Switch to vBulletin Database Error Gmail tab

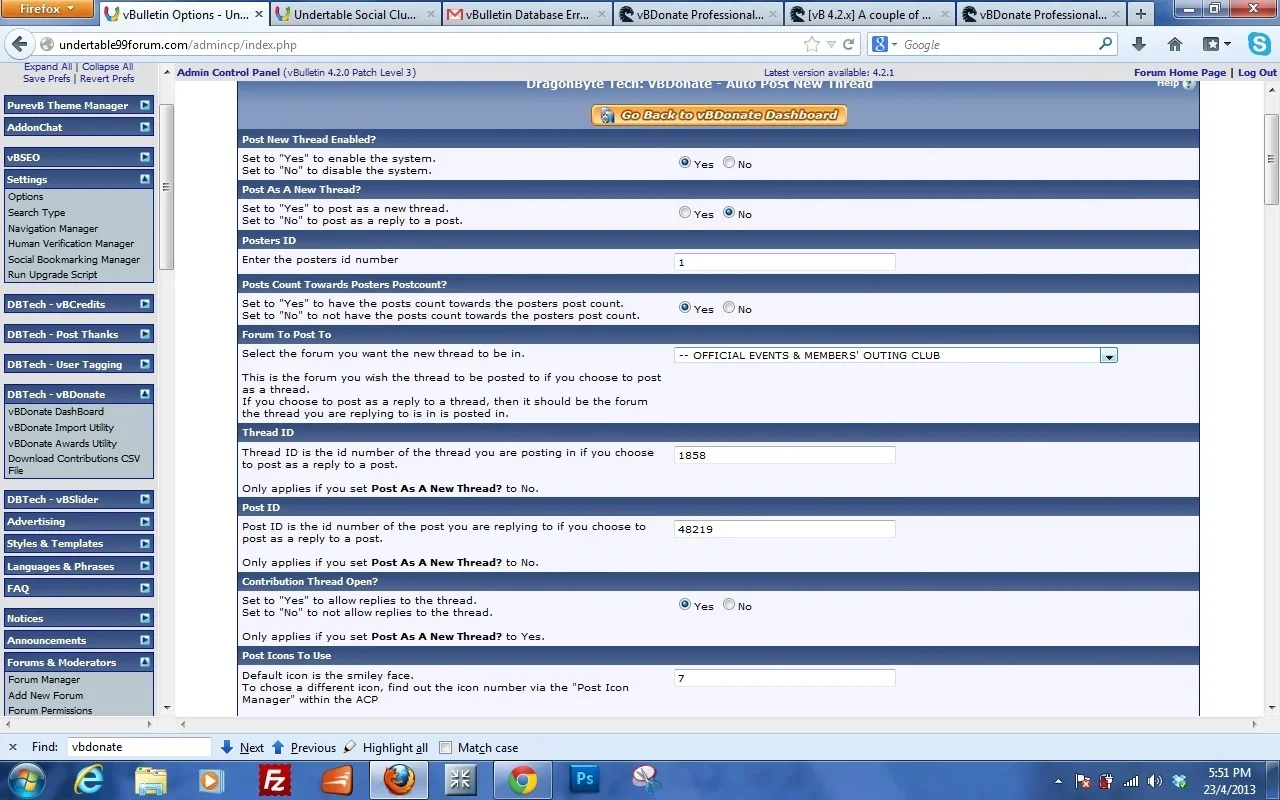point(528,14)
